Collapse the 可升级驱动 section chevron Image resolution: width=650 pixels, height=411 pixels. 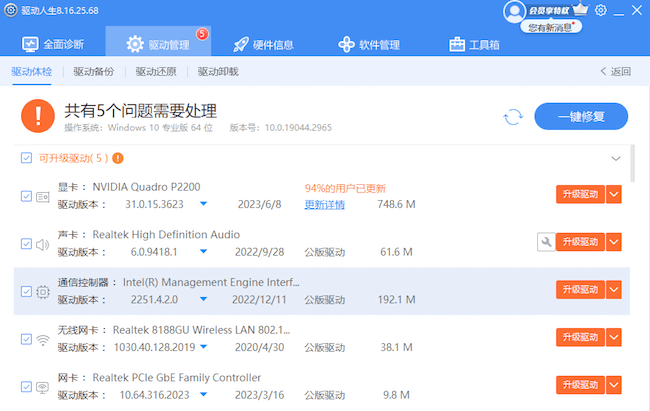[x=616, y=158]
